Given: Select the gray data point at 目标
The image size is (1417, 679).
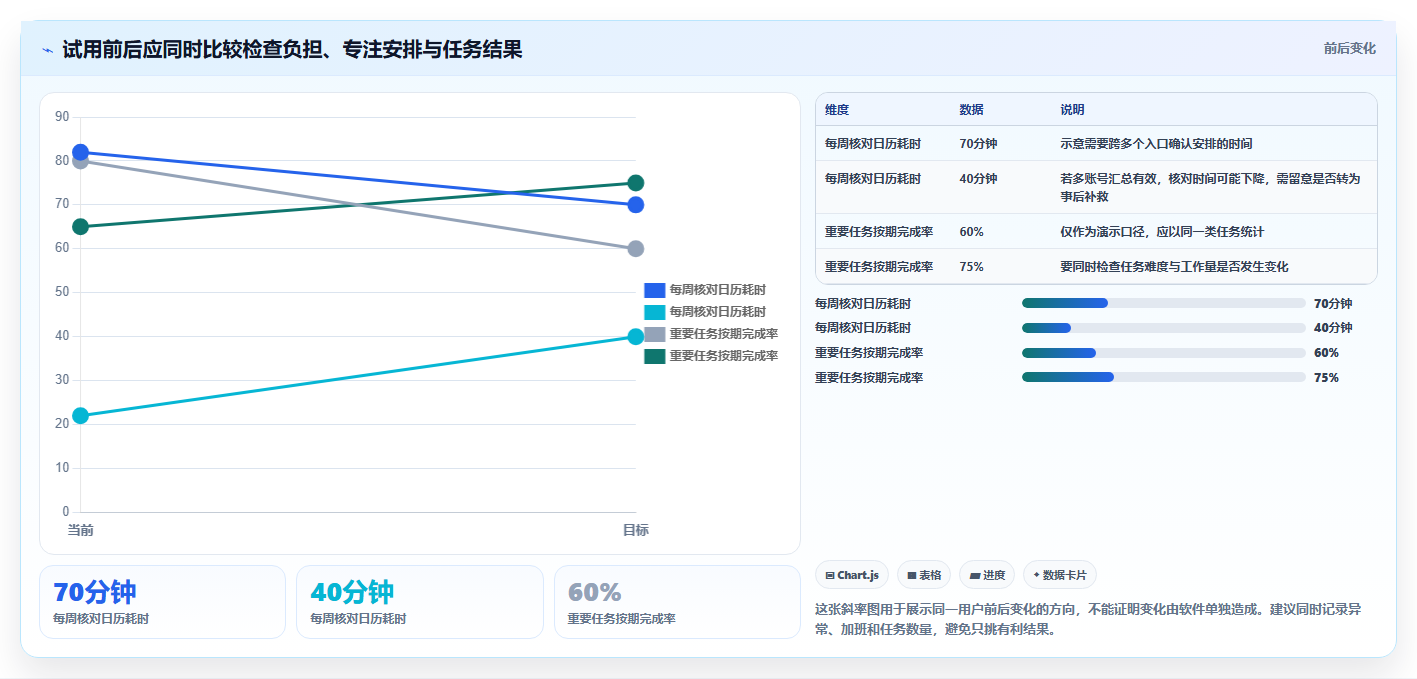Looking at the screenshot, I should (x=635, y=249).
